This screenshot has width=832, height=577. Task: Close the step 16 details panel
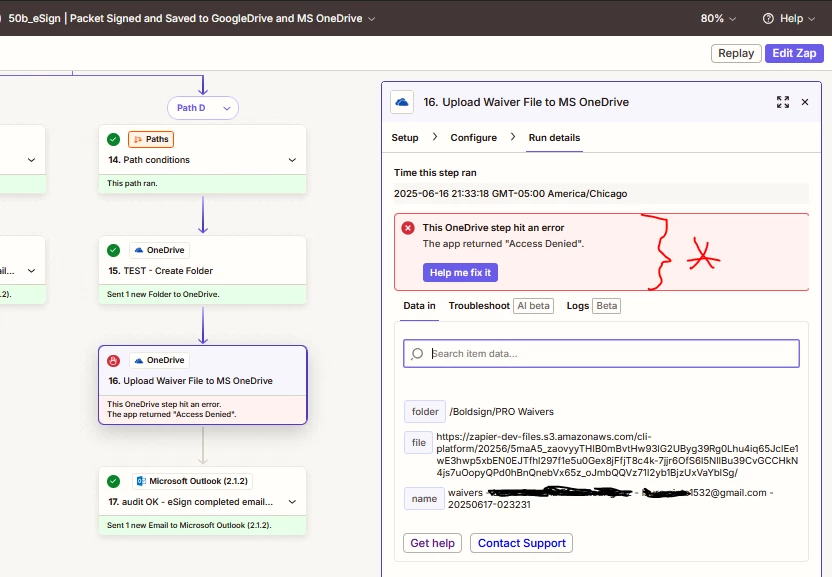805,102
